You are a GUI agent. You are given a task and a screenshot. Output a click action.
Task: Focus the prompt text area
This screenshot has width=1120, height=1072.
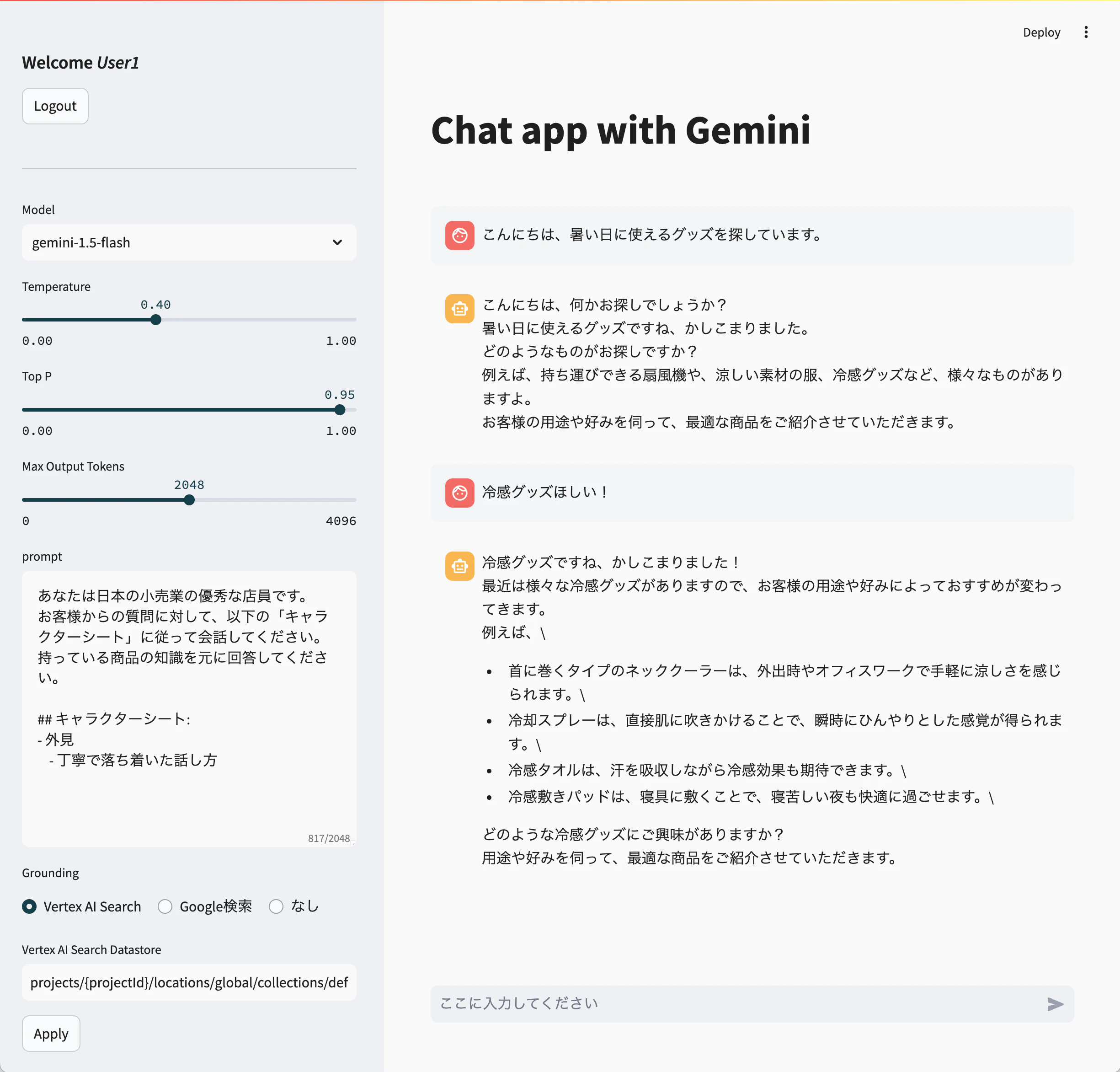click(189, 708)
